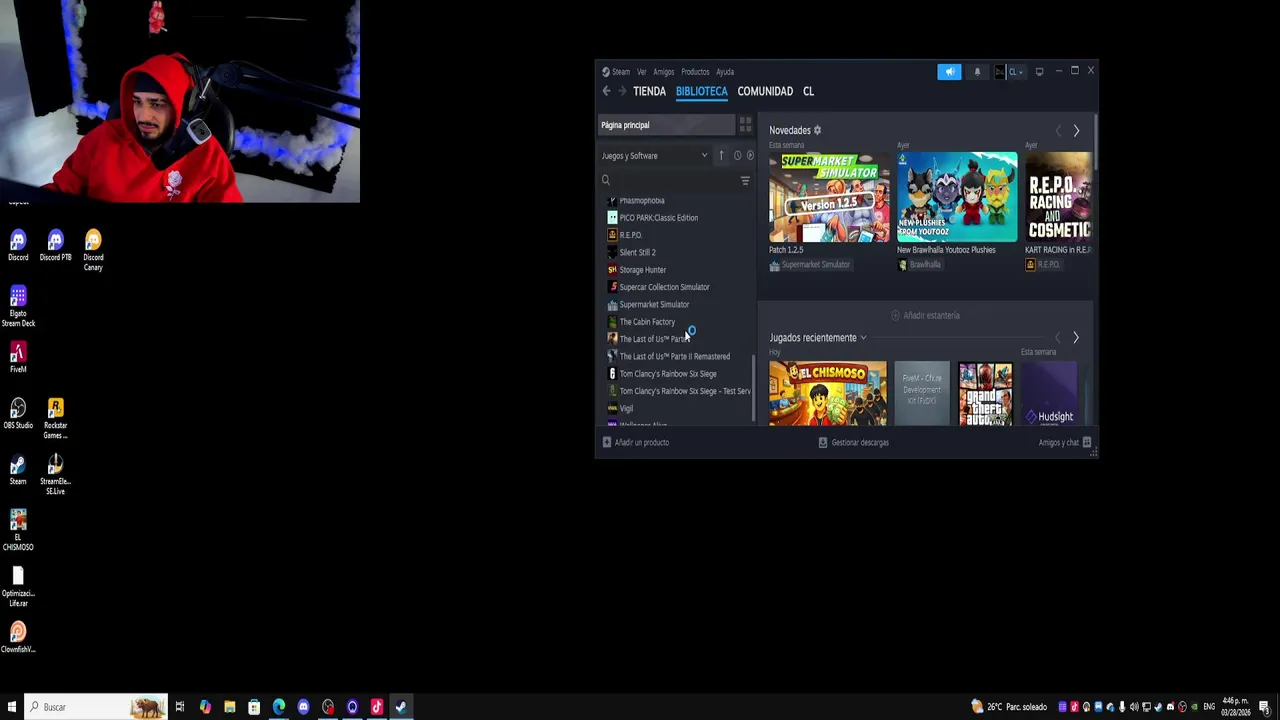1280x720 pixels.
Task: Select Phasmophobia in the library list
Action: coord(642,200)
